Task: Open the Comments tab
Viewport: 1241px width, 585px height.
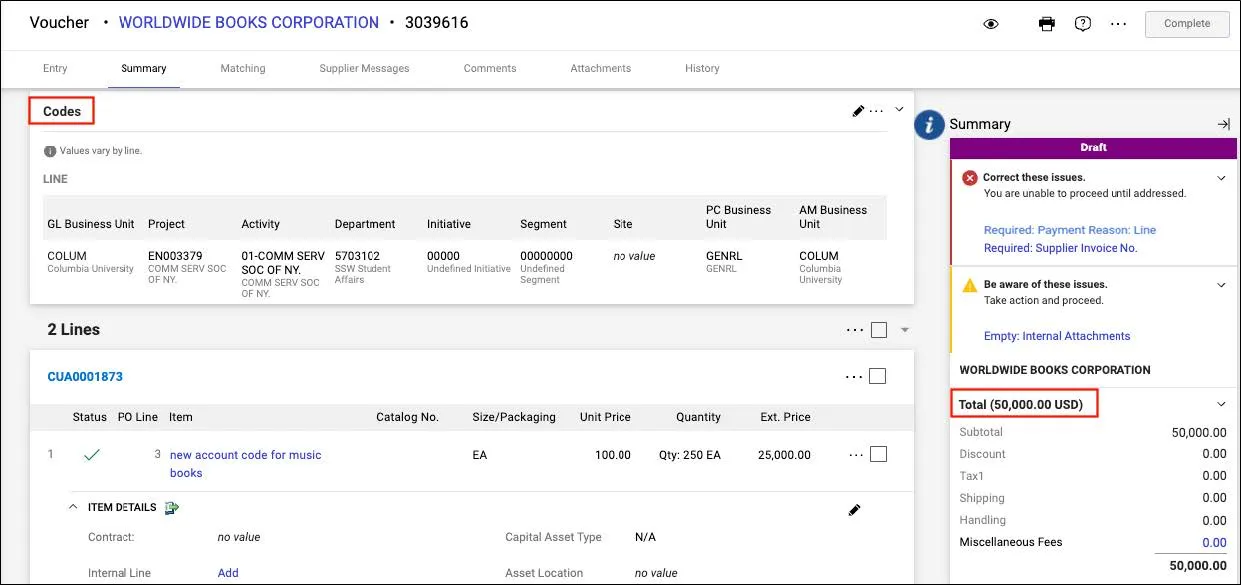Action: pyautogui.click(x=490, y=68)
